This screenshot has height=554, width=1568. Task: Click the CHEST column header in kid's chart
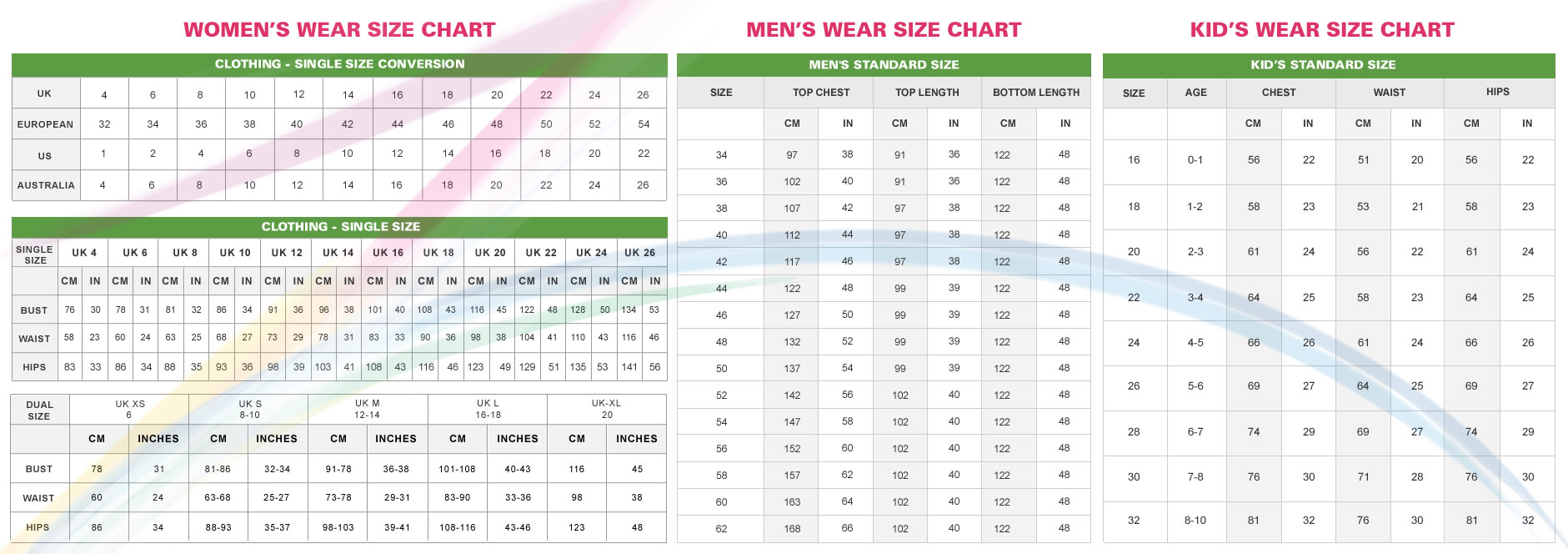[x=1279, y=93]
